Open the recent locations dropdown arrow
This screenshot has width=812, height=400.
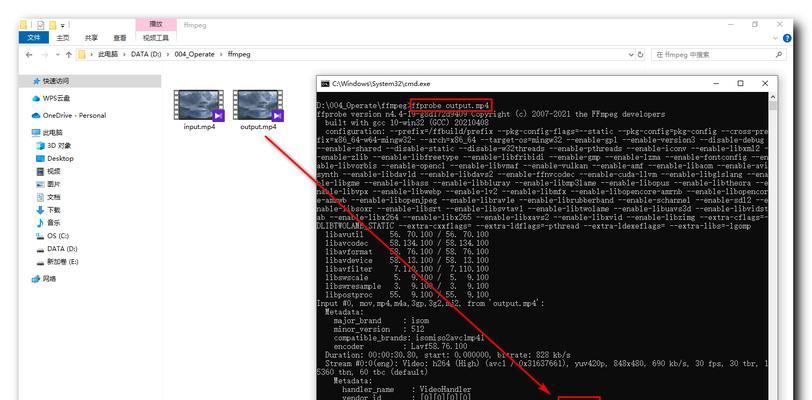(57, 54)
